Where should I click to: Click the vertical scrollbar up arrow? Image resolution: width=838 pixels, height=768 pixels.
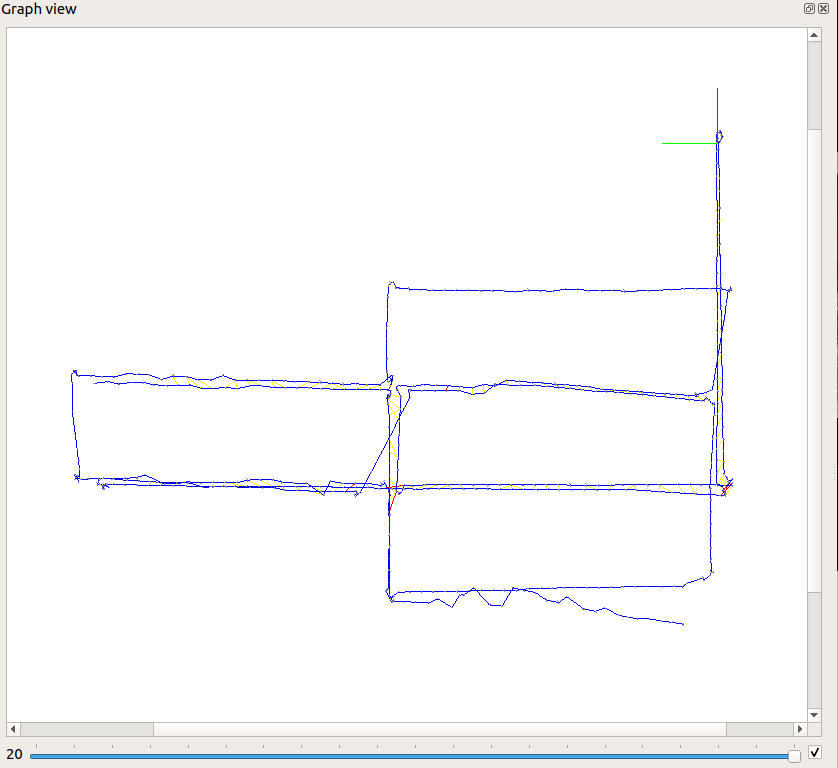(814, 35)
